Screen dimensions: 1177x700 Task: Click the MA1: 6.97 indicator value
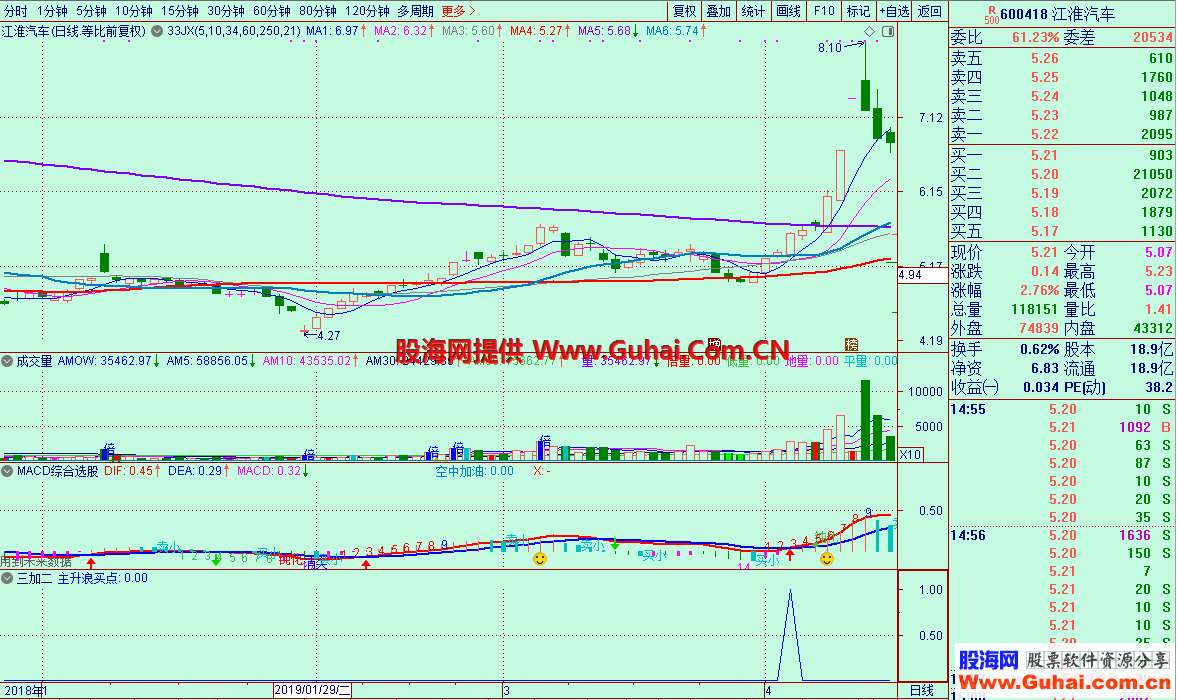pos(336,32)
